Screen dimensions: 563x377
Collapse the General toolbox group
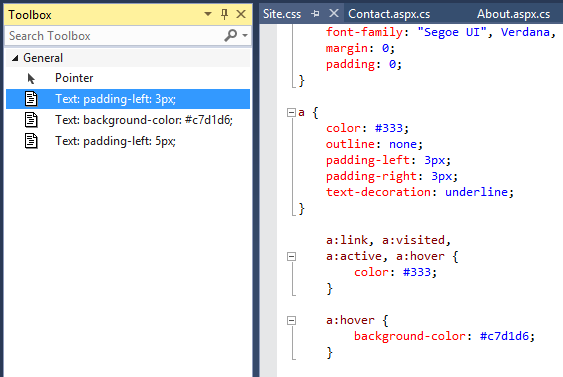15,58
